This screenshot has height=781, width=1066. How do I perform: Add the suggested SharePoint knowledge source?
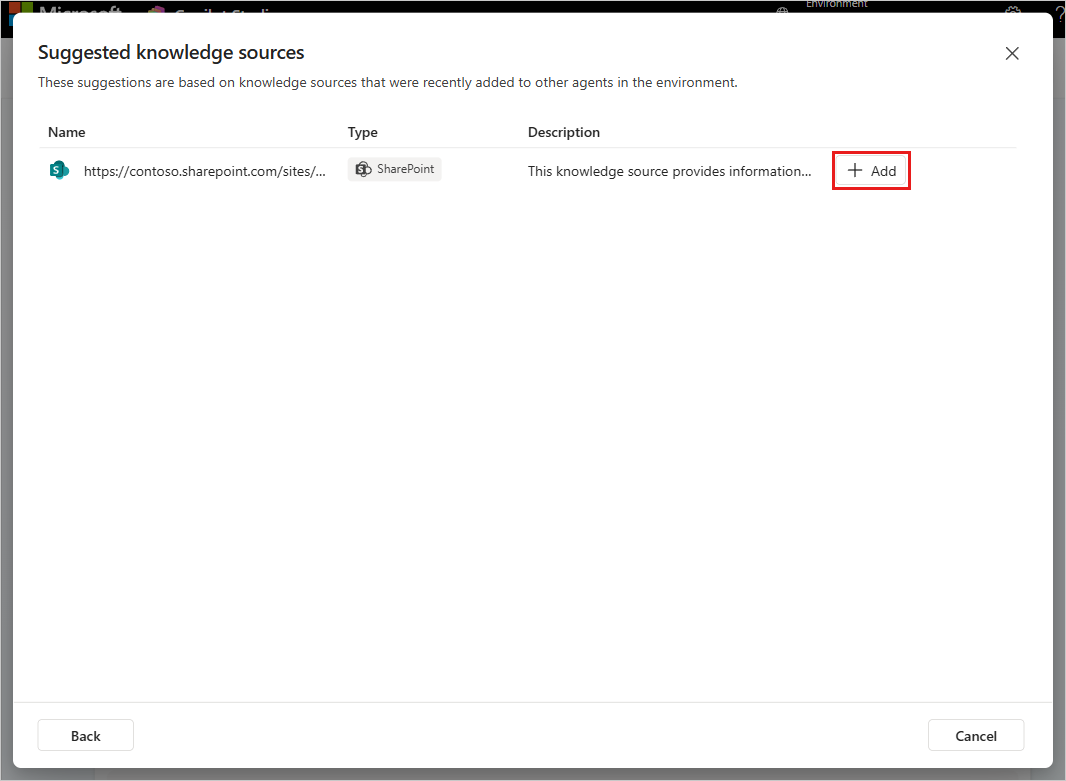[871, 171]
